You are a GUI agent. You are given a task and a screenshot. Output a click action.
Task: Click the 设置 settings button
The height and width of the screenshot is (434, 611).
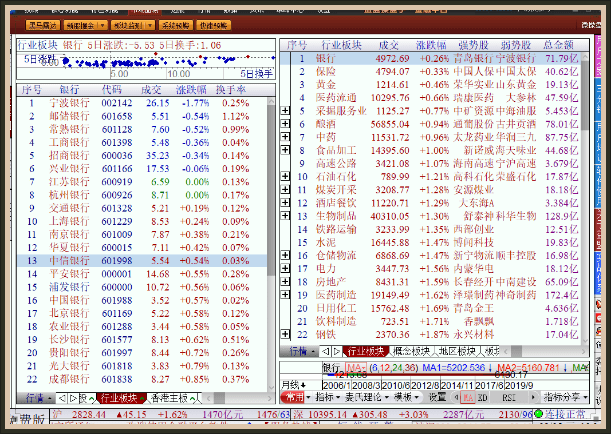pyautogui.click(x=437, y=397)
